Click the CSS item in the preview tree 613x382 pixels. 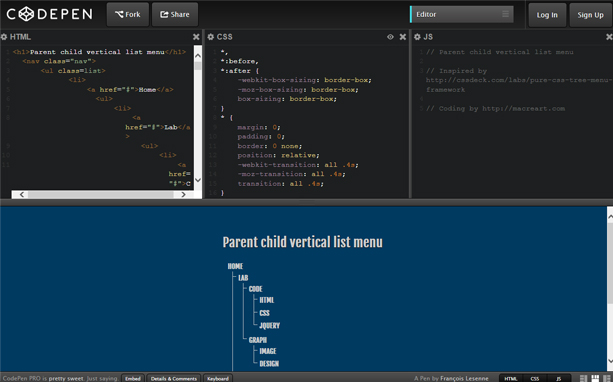264,313
